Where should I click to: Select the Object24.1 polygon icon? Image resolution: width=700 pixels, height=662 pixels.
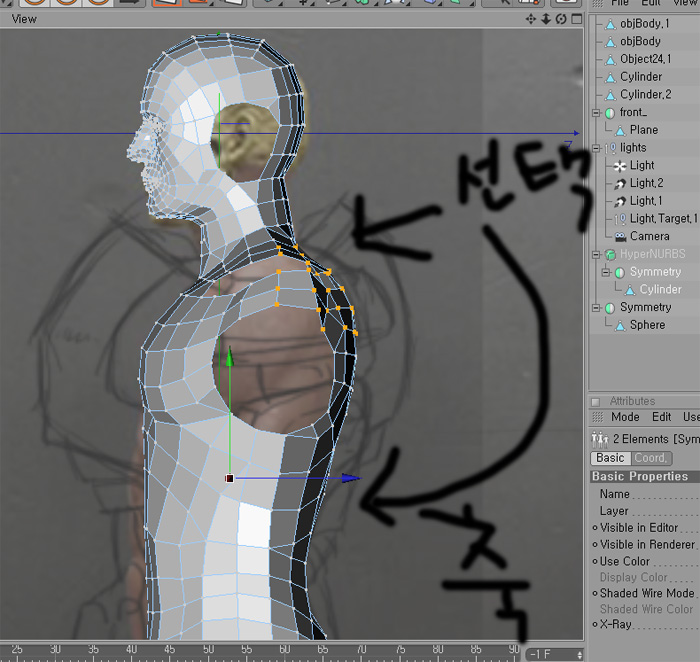click(610, 60)
